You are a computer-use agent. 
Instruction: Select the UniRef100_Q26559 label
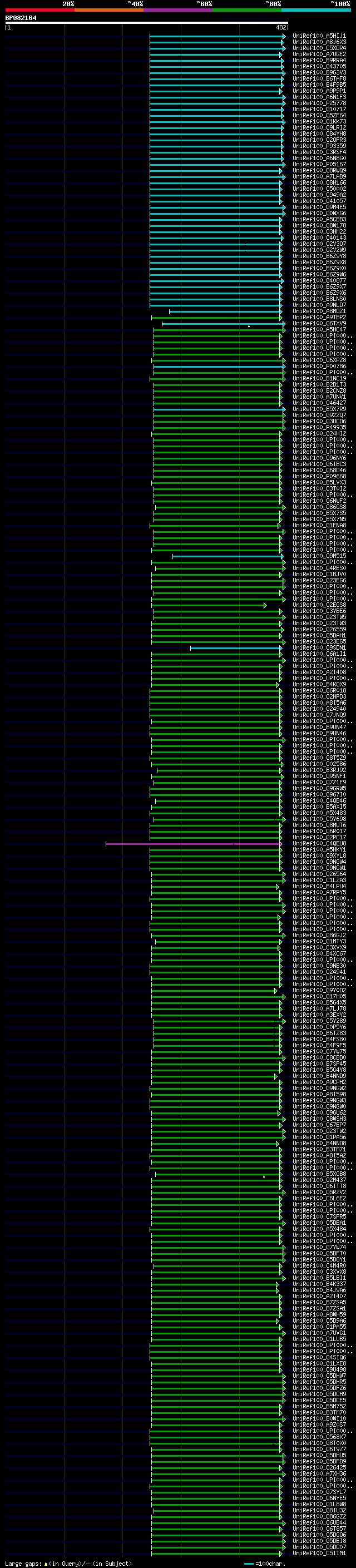coord(319,630)
